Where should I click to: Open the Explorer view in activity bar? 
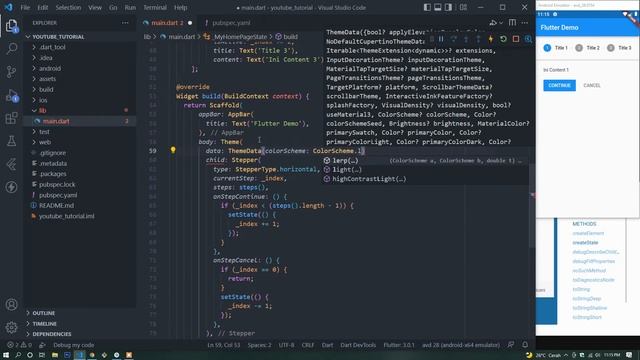point(11,26)
